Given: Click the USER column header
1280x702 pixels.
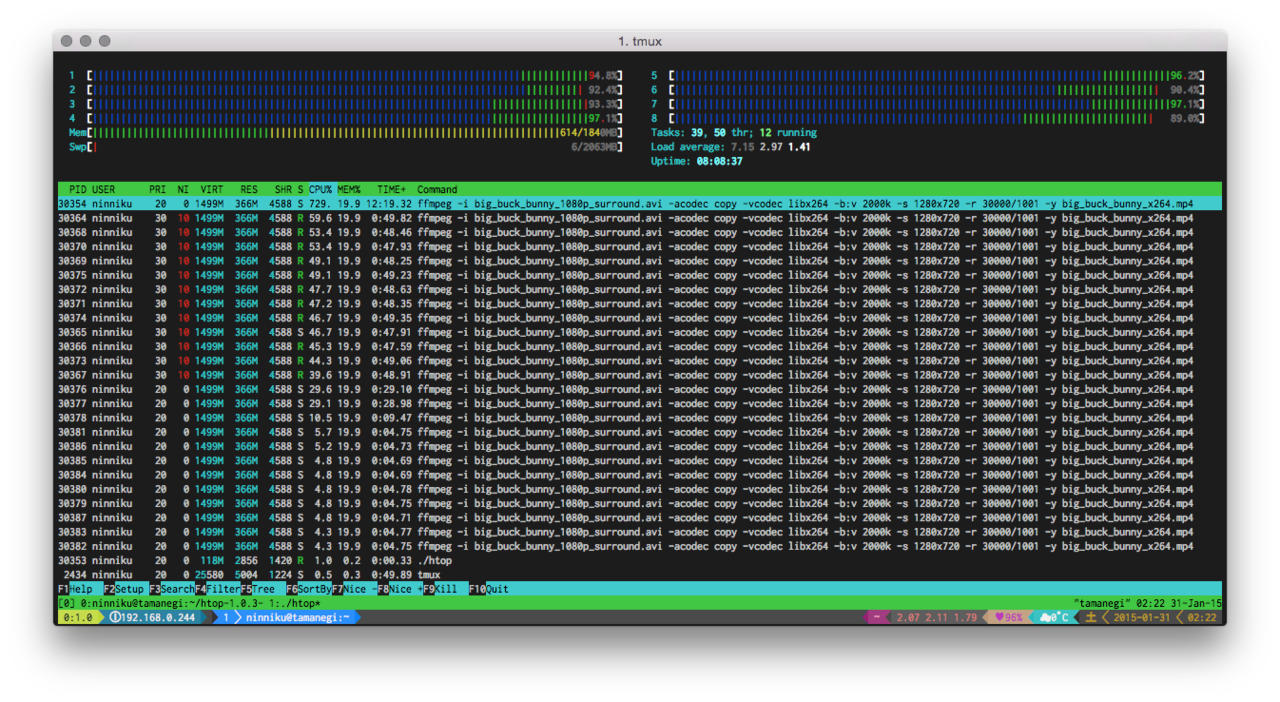Looking at the screenshot, I should pos(103,189).
